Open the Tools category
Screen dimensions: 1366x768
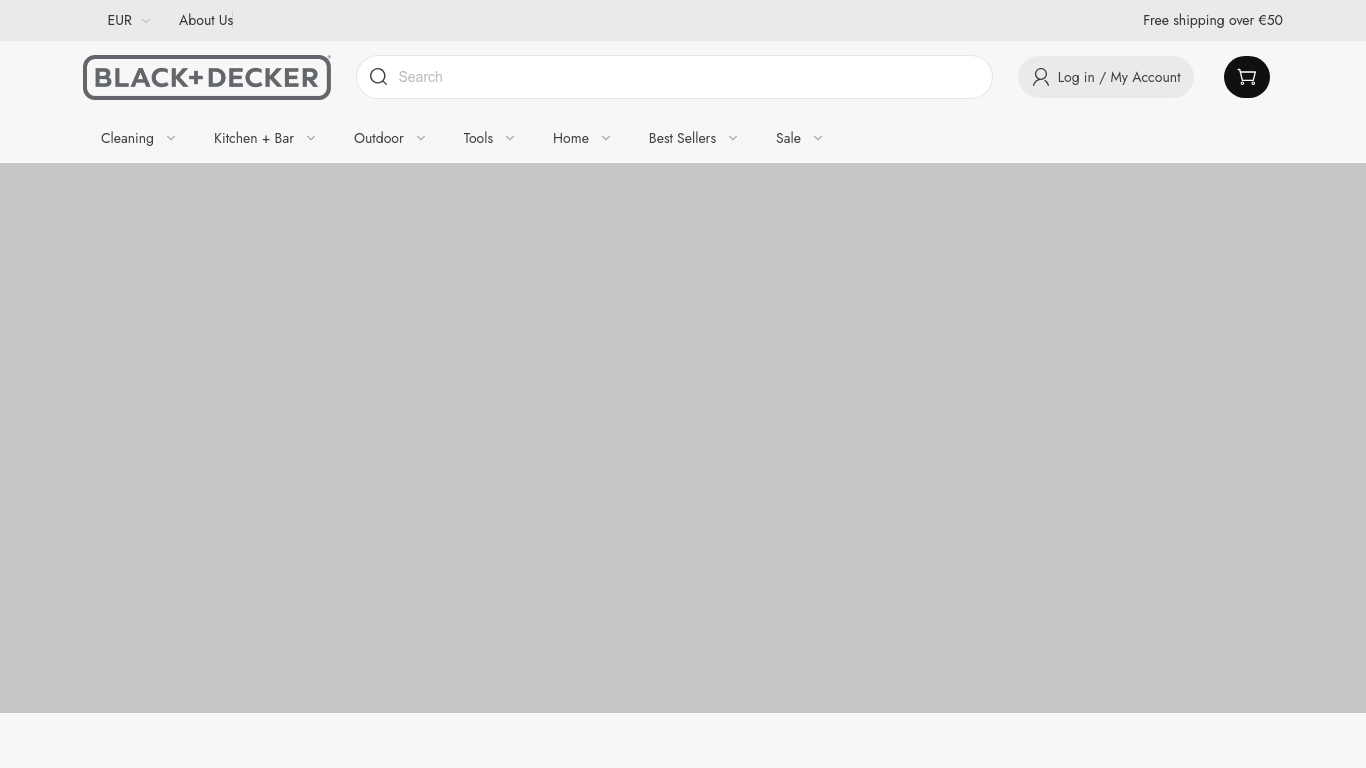point(478,138)
